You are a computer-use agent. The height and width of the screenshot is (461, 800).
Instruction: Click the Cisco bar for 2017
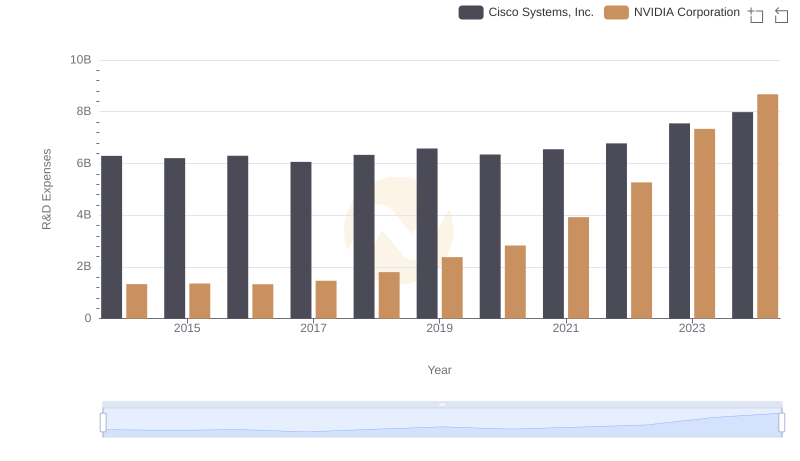pos(301,240)
